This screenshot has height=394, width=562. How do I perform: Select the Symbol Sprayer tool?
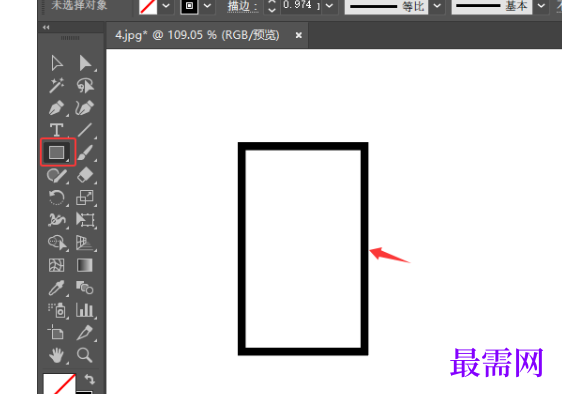pyautogui.click(x=57, y=310)
